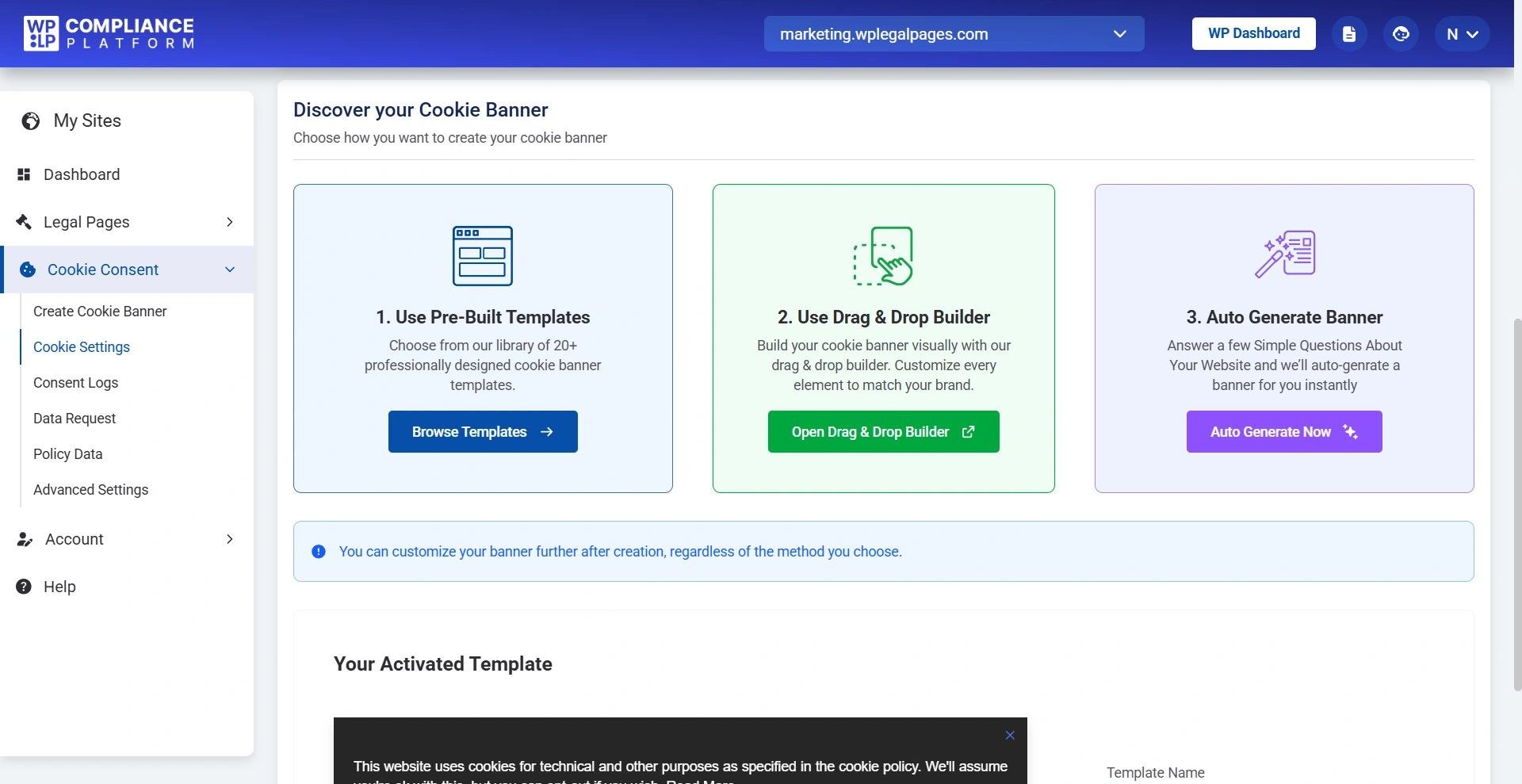Select Cookie Settings in sidebar
This screenshot has height=784, width=1522.
(82, 347)
